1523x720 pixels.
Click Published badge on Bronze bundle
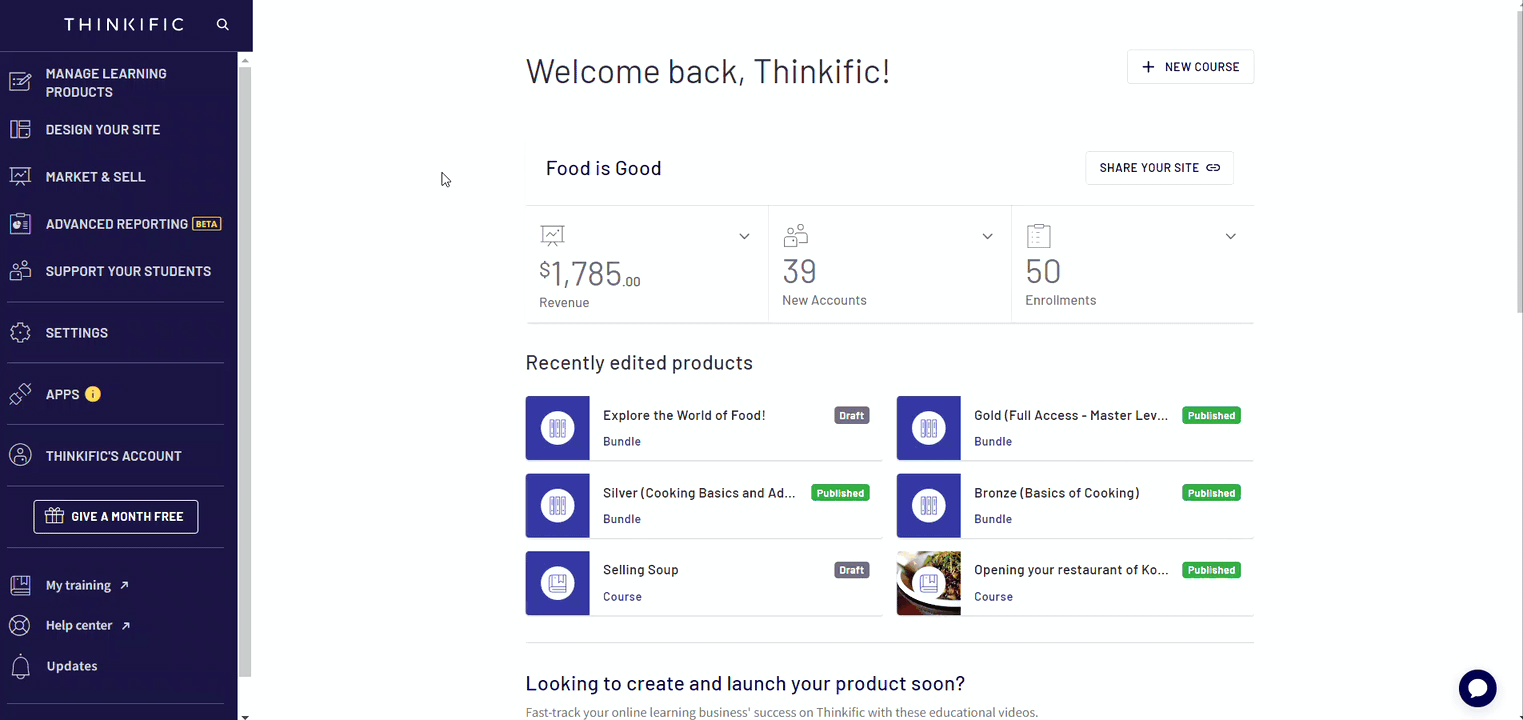1211,493
